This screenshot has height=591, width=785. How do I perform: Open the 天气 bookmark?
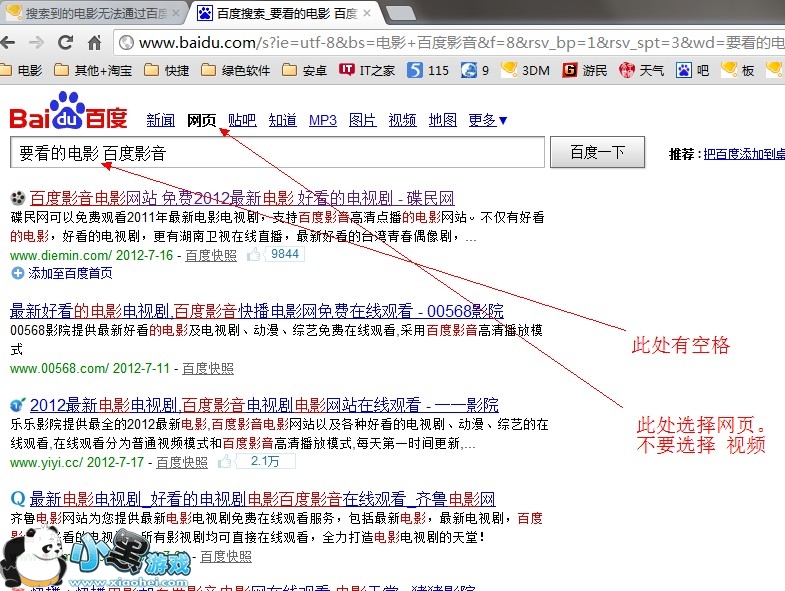tap(641, 70)
